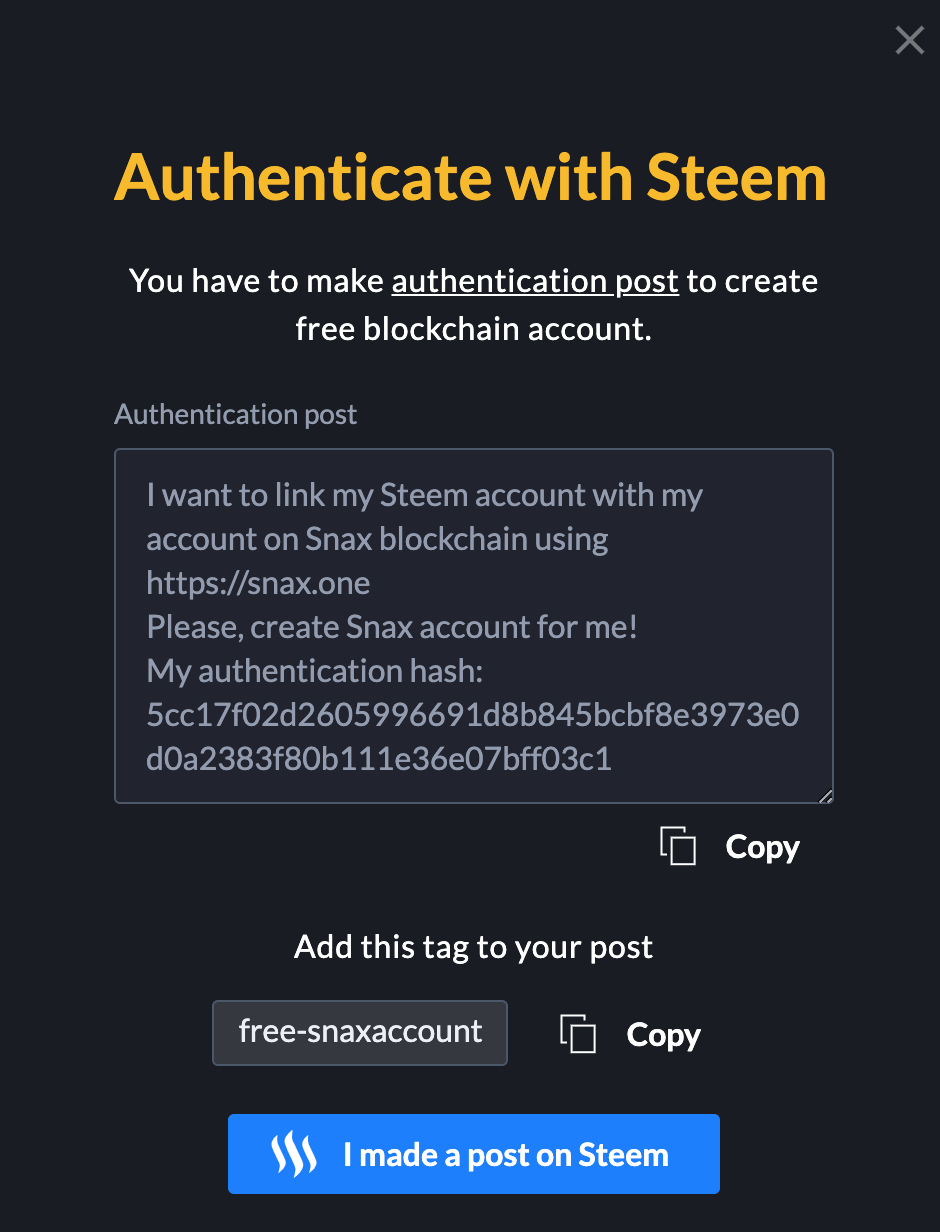Click the resize handle of the authentication text area
Image resolution: width=940 pixels, height=1232 pixels.
pos(825,795)
